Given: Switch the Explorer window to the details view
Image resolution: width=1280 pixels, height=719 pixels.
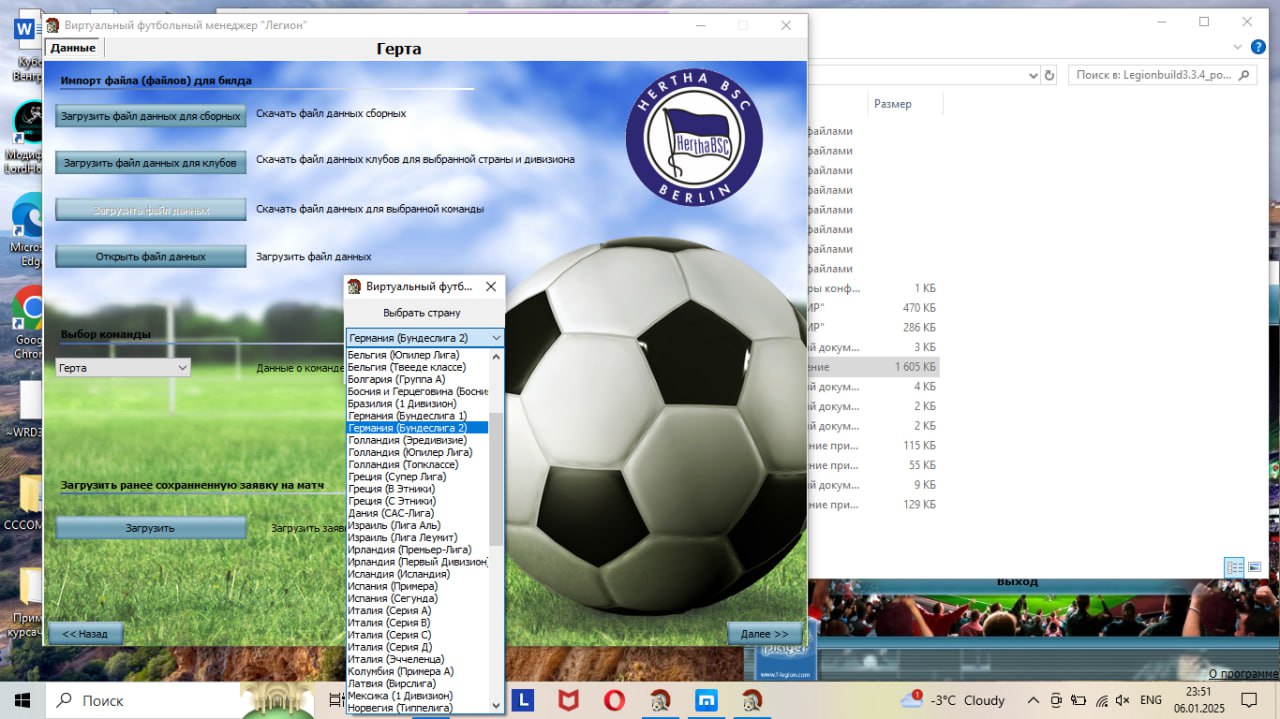Looking at the screenshot, I should [1234, 567].
